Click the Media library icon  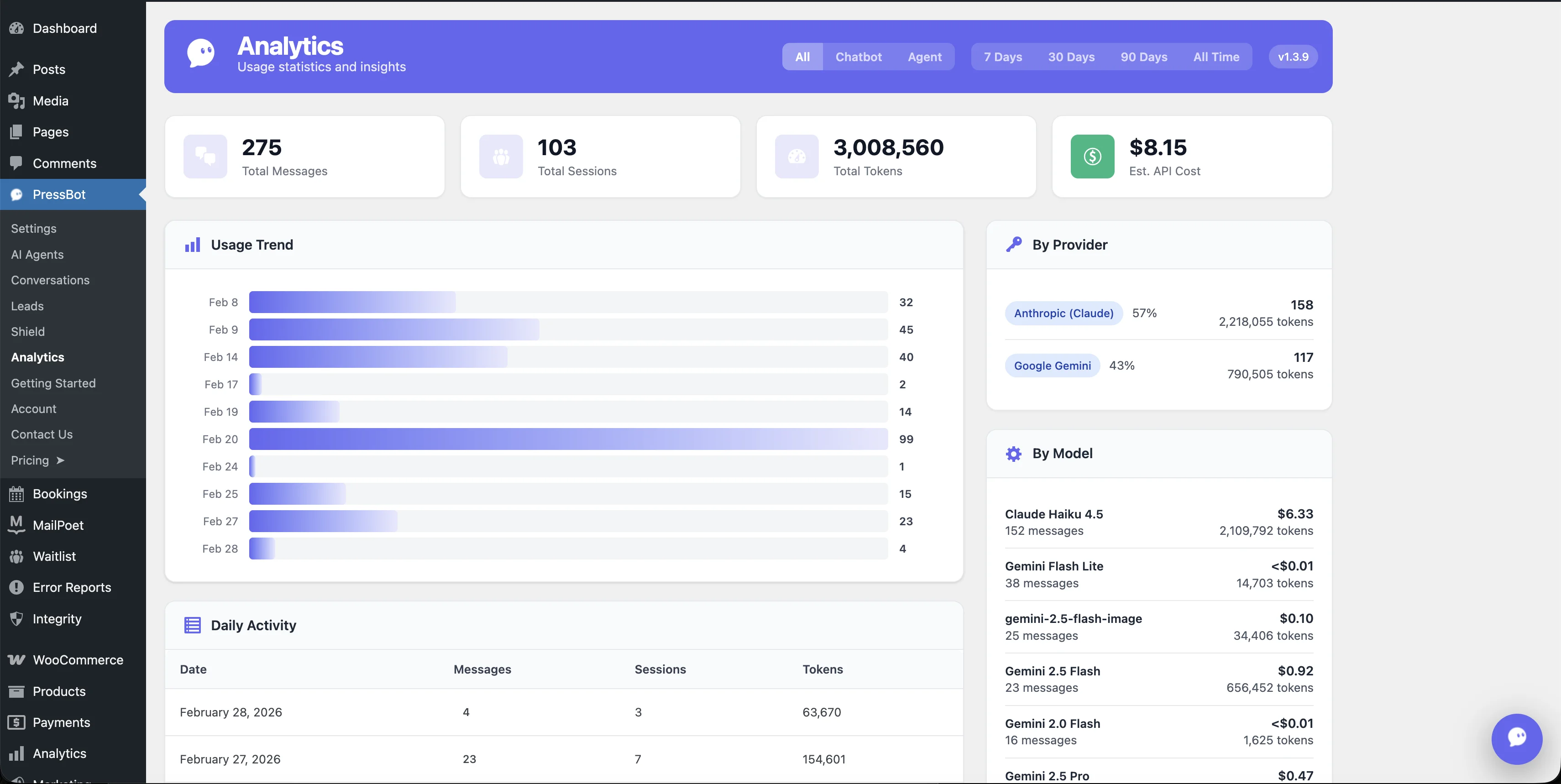pos(16,100)
